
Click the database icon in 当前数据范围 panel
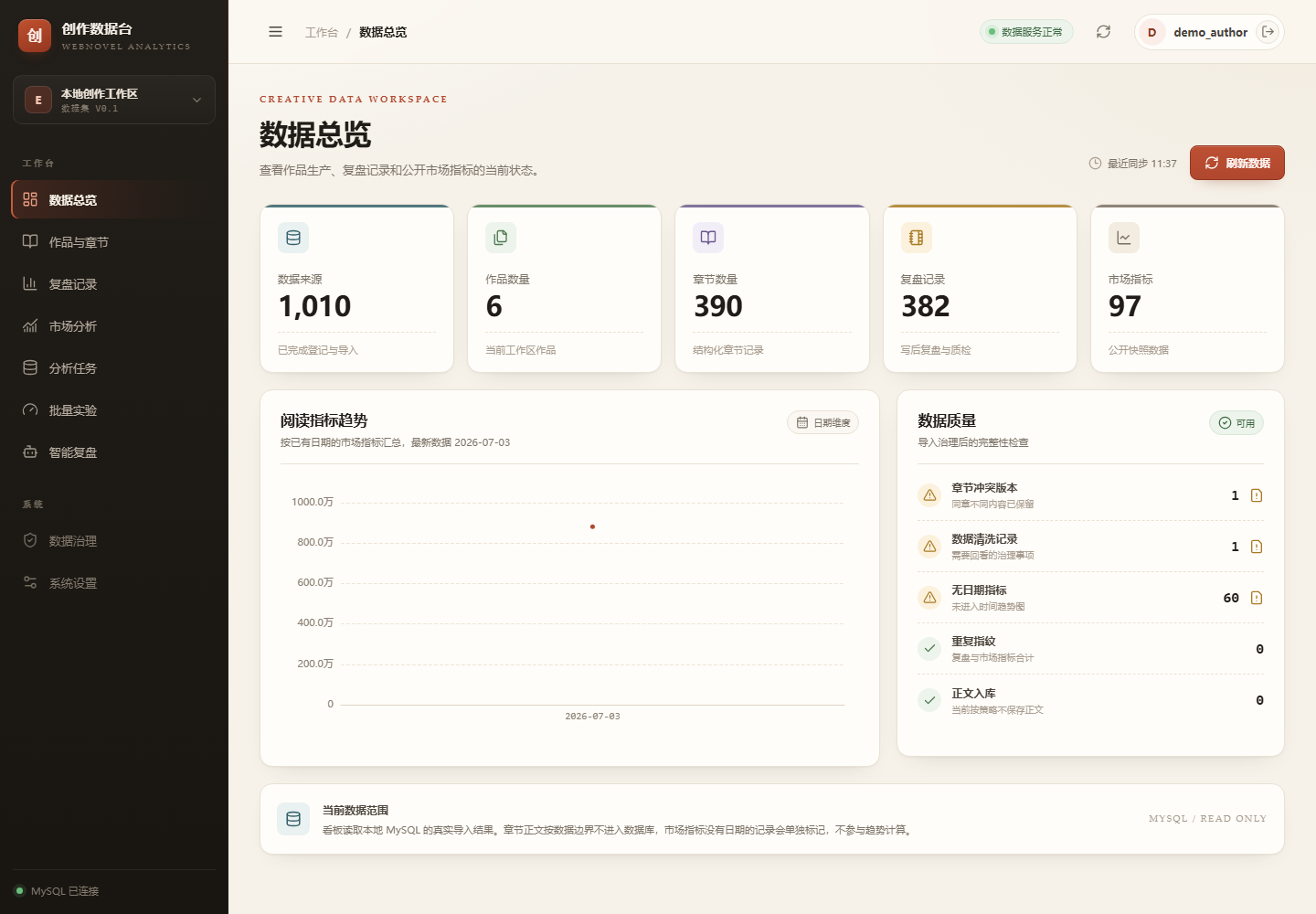pyautogui.click(x=293, y=819)
